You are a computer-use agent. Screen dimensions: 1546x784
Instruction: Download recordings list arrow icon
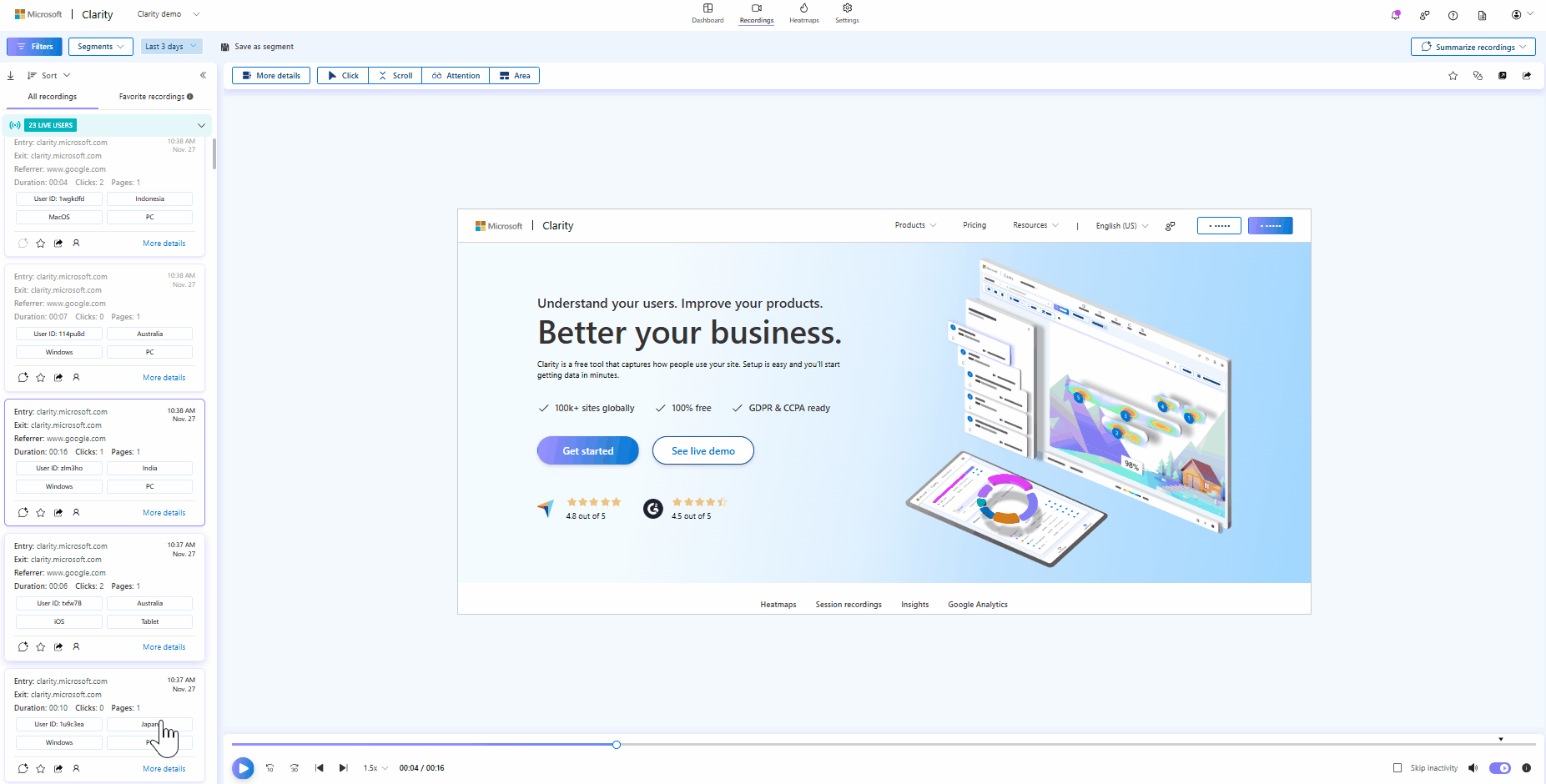click(x=11, y=75)
